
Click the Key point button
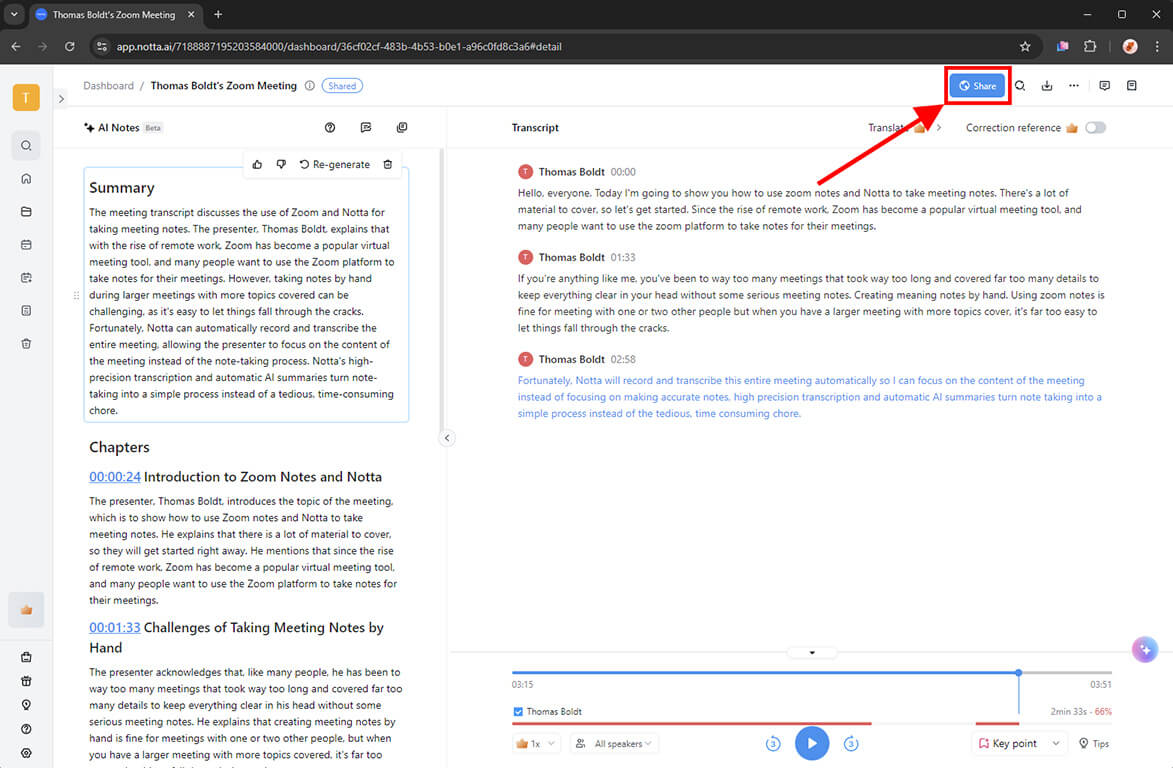coord(1008,744)
